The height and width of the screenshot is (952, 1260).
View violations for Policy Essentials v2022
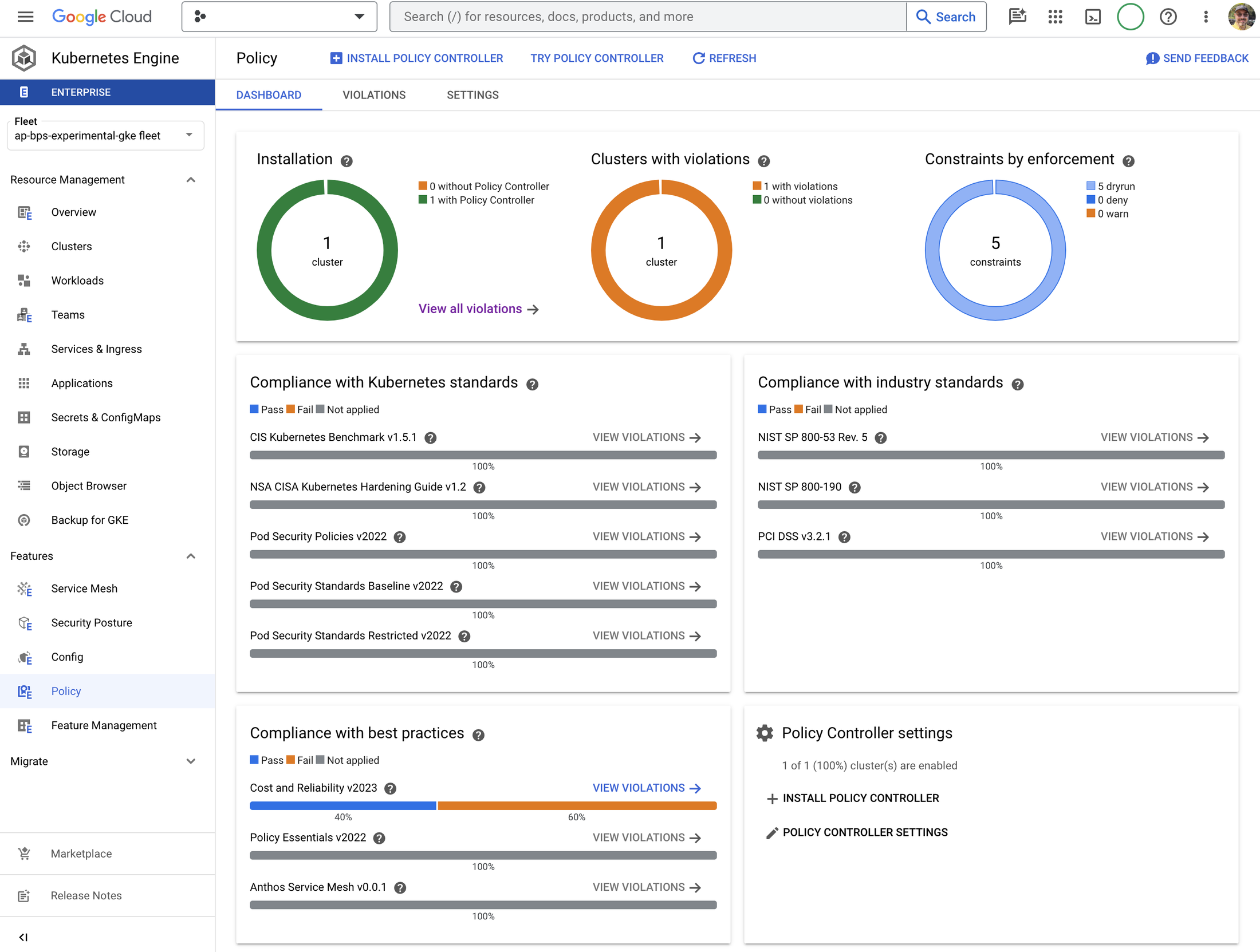(x=647, y=838)
